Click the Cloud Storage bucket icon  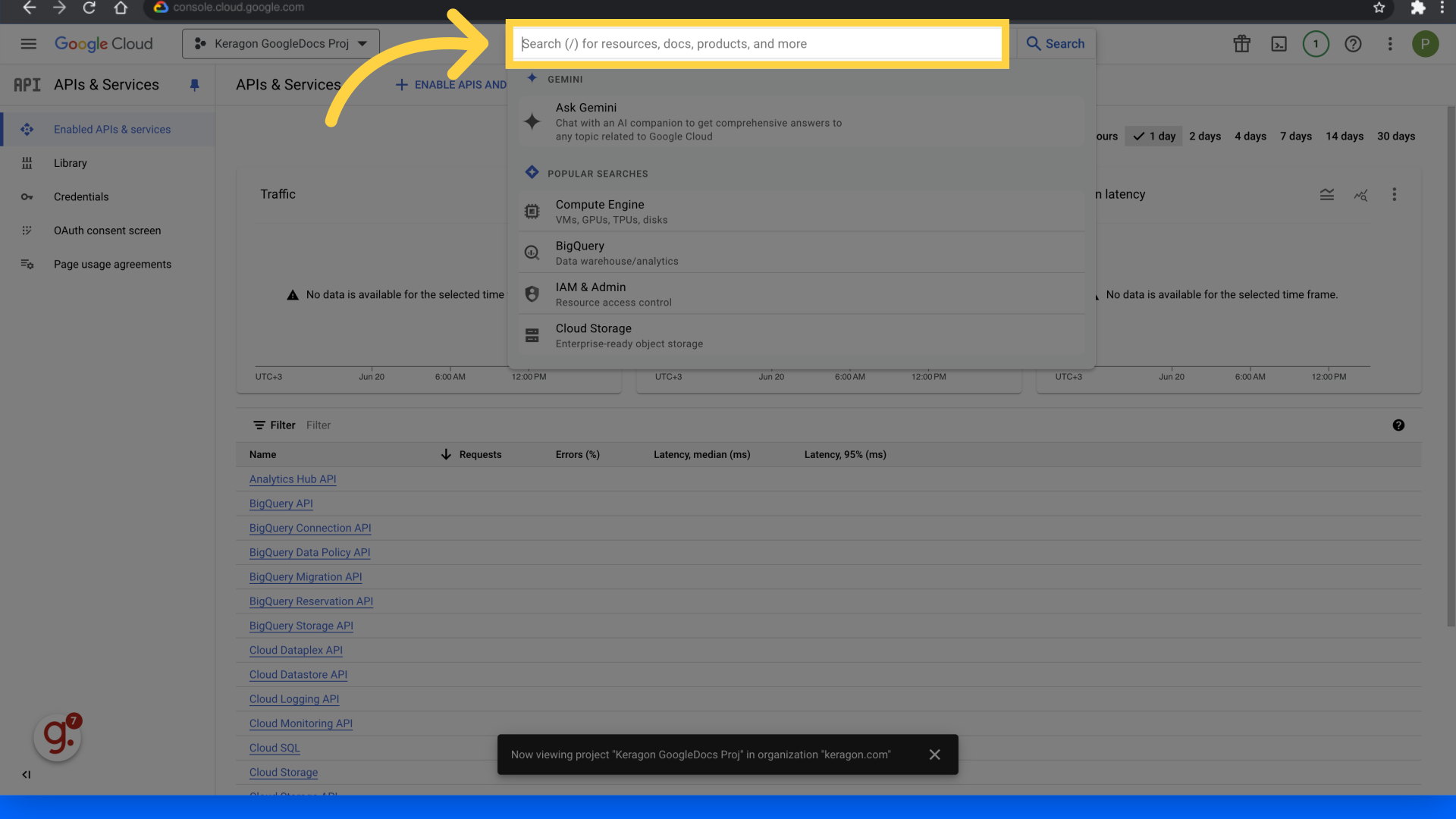[532, 335]
